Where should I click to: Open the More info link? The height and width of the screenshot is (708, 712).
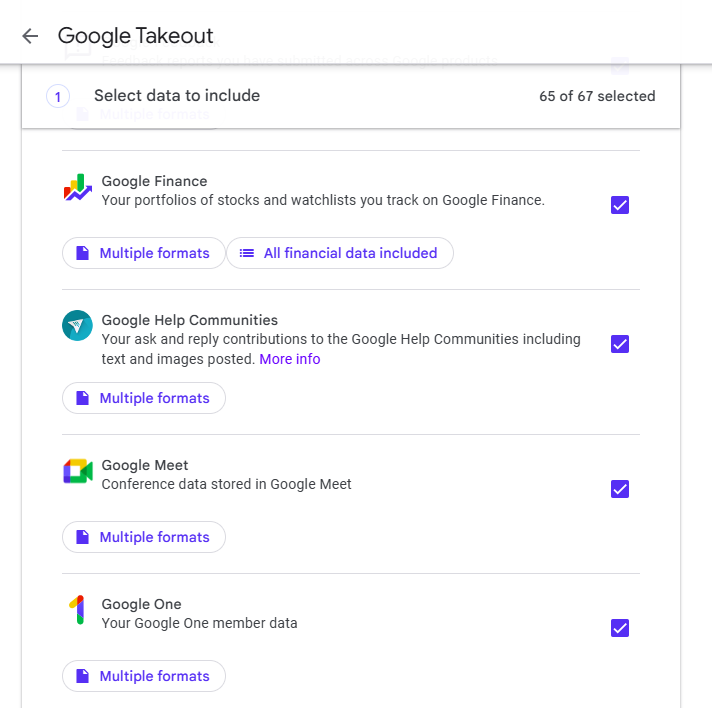pyautogui.click(x=290, y=359)
